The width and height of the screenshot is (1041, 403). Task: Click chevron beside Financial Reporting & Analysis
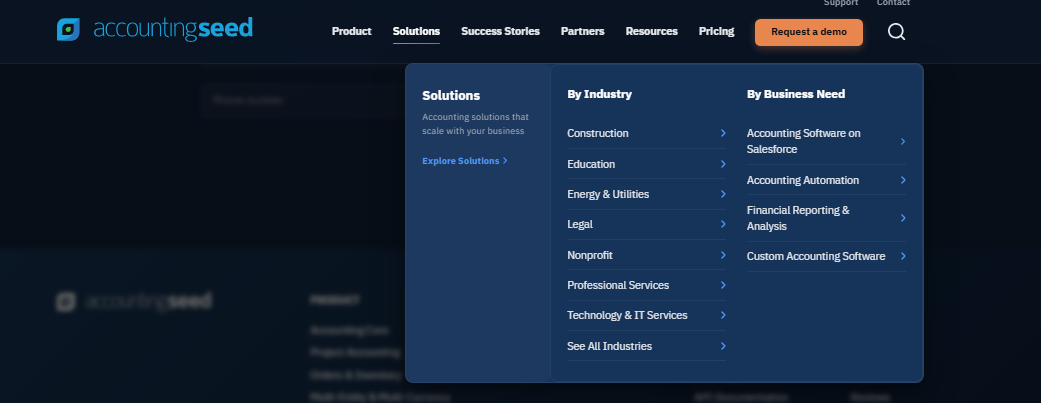(903, 218)
